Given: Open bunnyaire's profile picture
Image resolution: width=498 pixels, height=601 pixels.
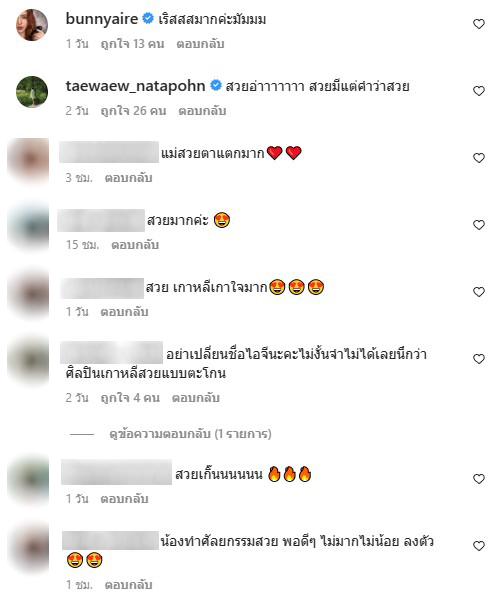Looking at the screenshot, I should (x=32, y=25).
